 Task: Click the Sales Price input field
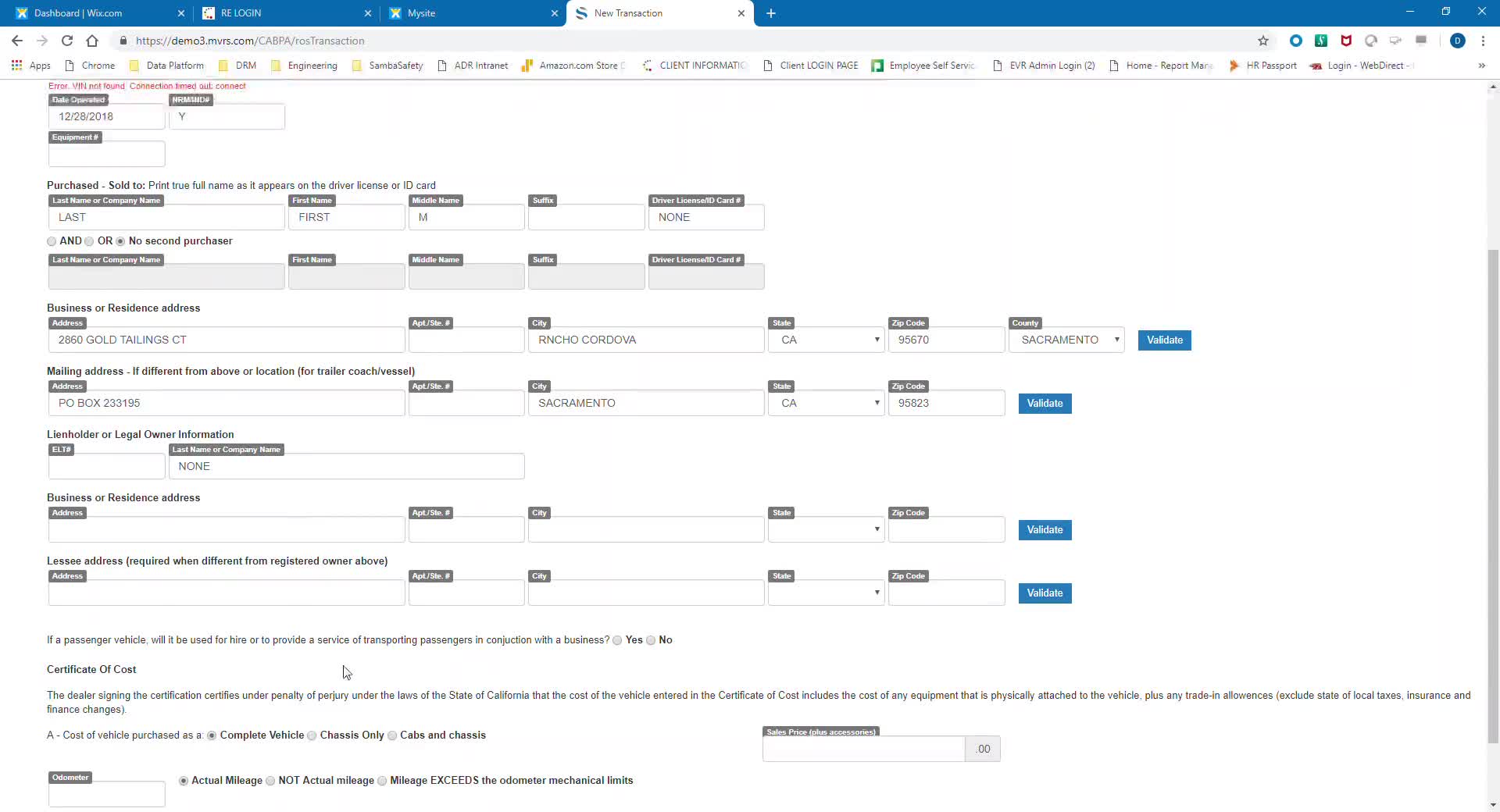863,749
